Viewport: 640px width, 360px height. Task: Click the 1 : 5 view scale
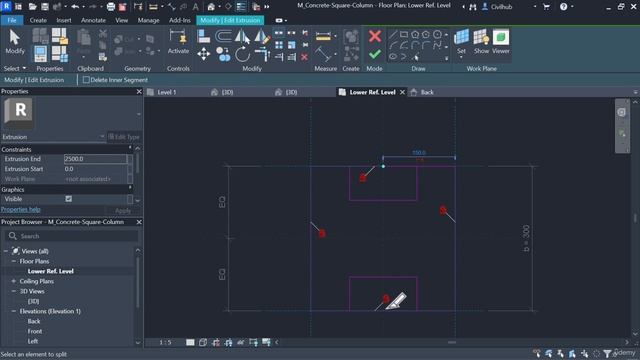click(x=165, y=342)
